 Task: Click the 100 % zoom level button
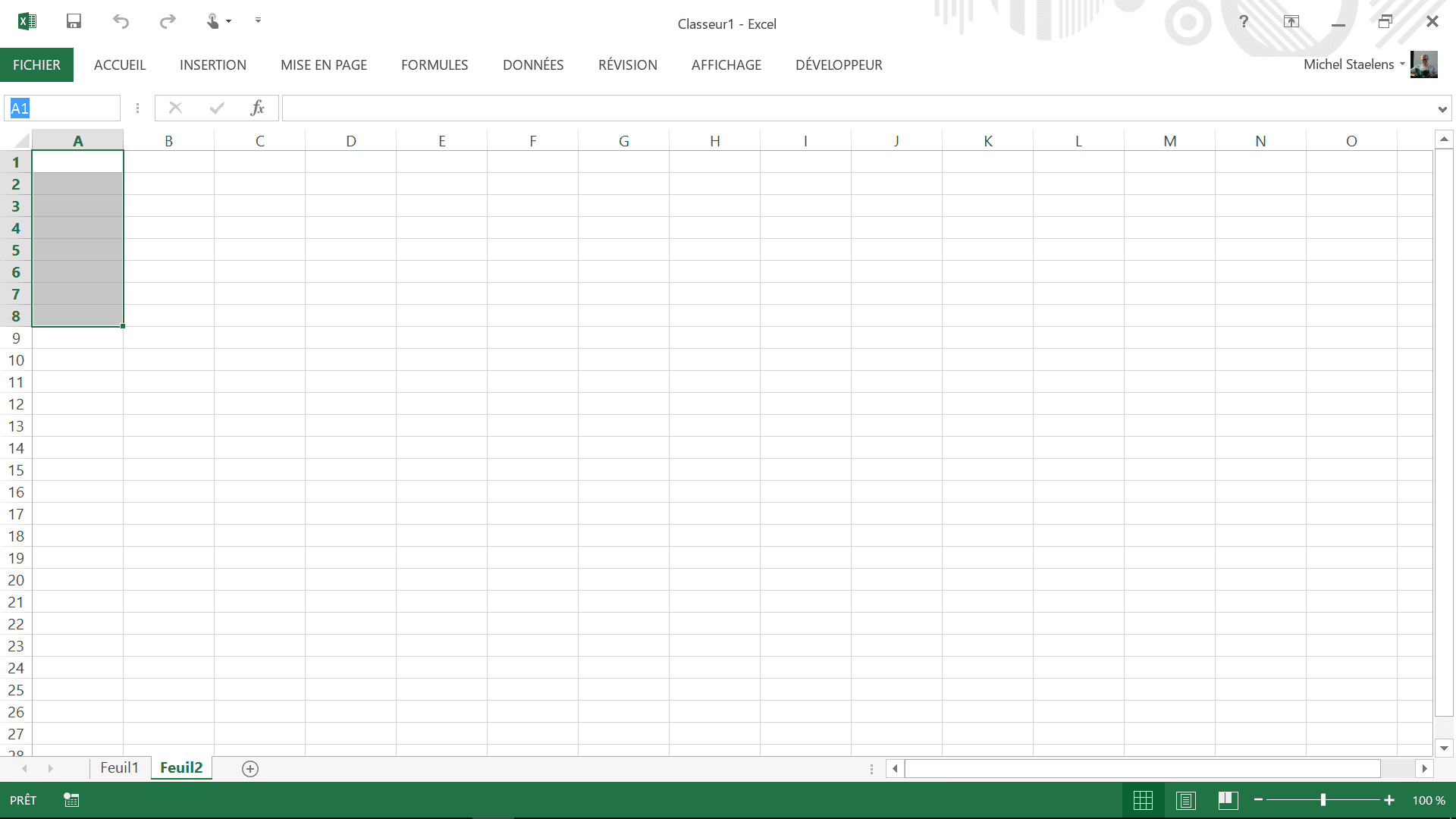pos(1429,800)
